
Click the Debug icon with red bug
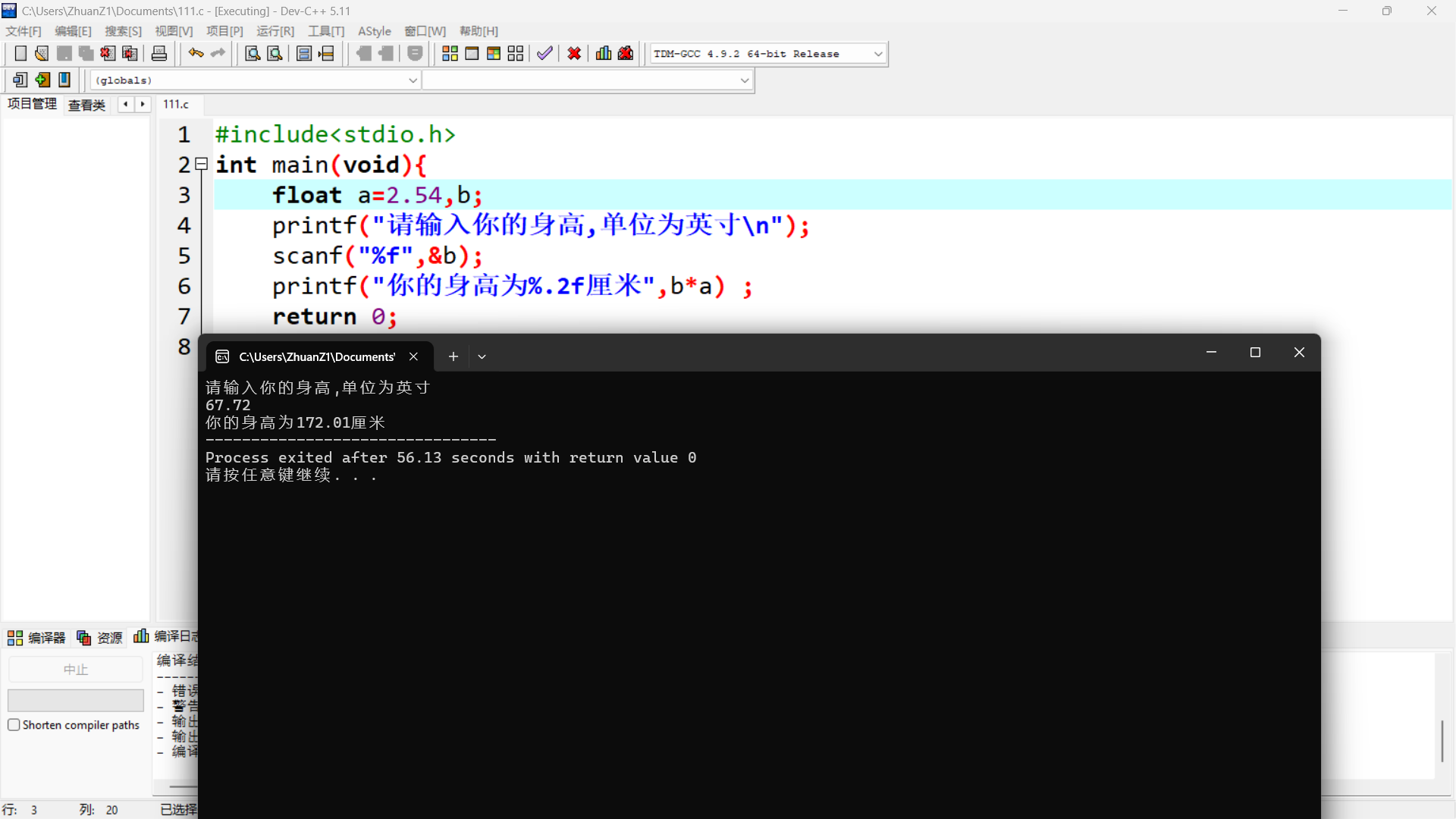point(626,54)
